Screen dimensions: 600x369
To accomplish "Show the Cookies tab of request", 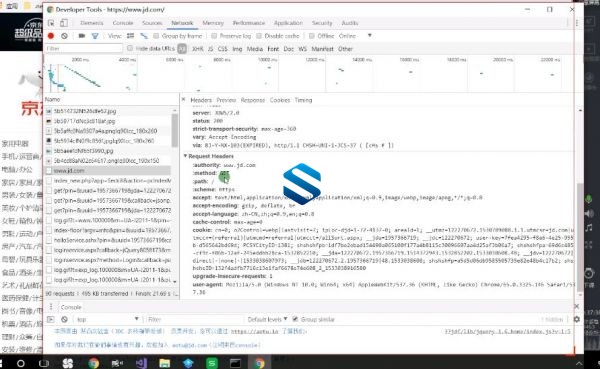I will point(280,100).
